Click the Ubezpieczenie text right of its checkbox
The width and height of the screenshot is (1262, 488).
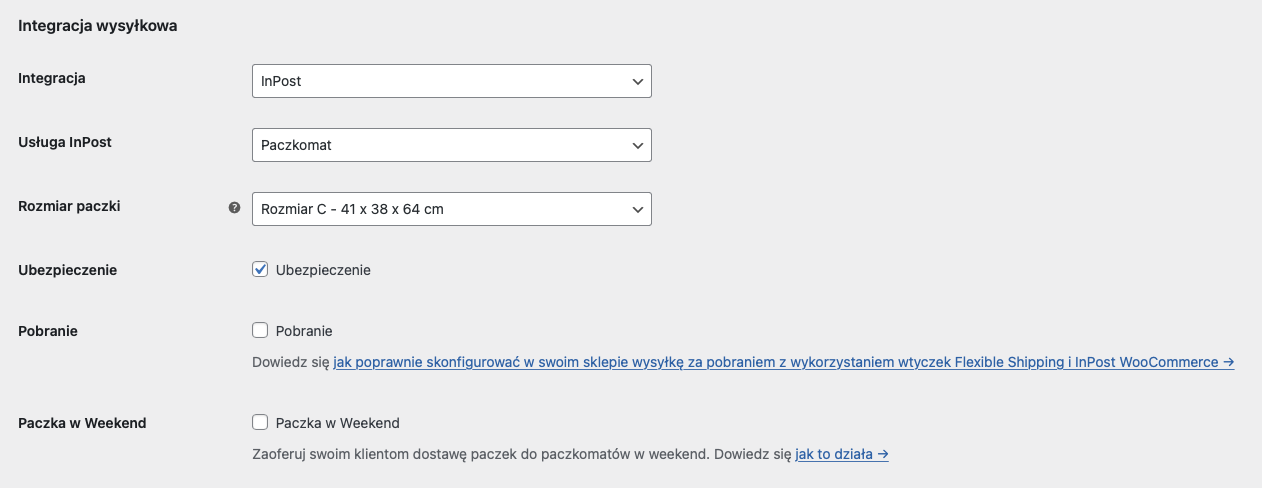(x=323, y=270)
